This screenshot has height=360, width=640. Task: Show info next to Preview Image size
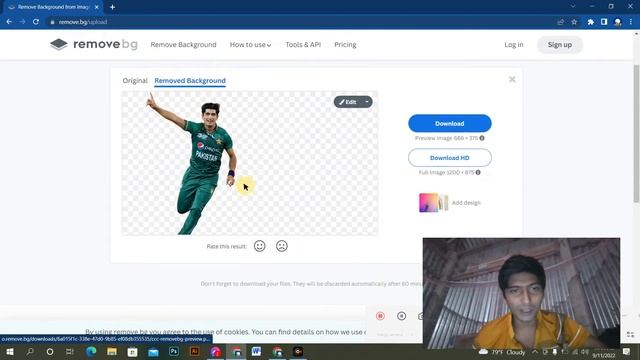click(x=482, y=138)
